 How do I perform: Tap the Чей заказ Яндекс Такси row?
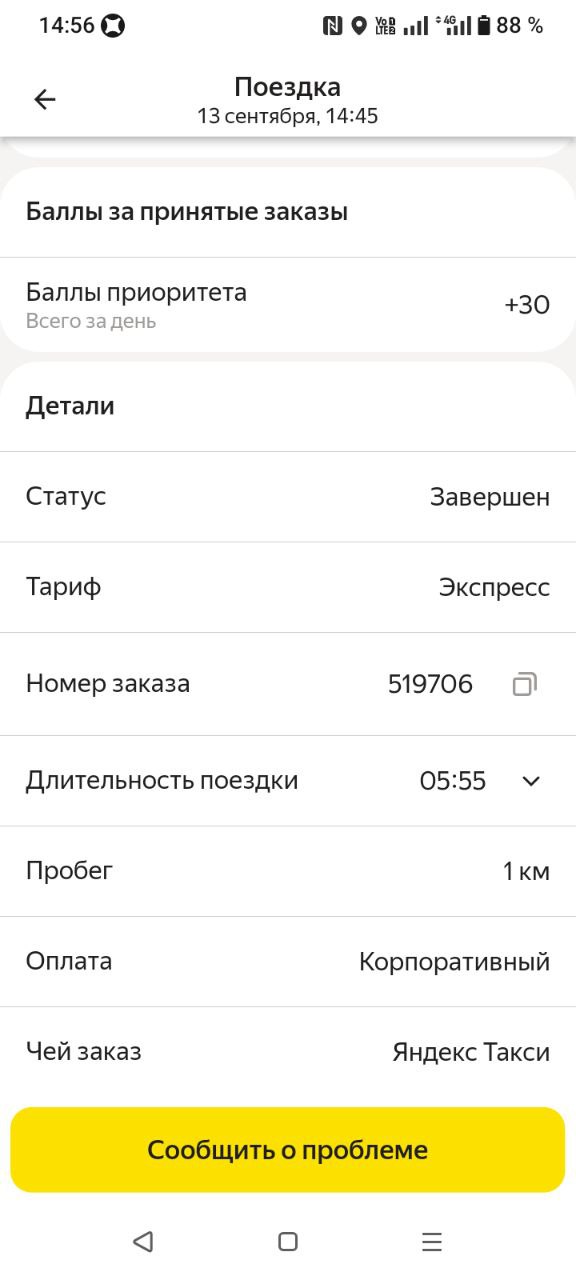point(288,1052)
